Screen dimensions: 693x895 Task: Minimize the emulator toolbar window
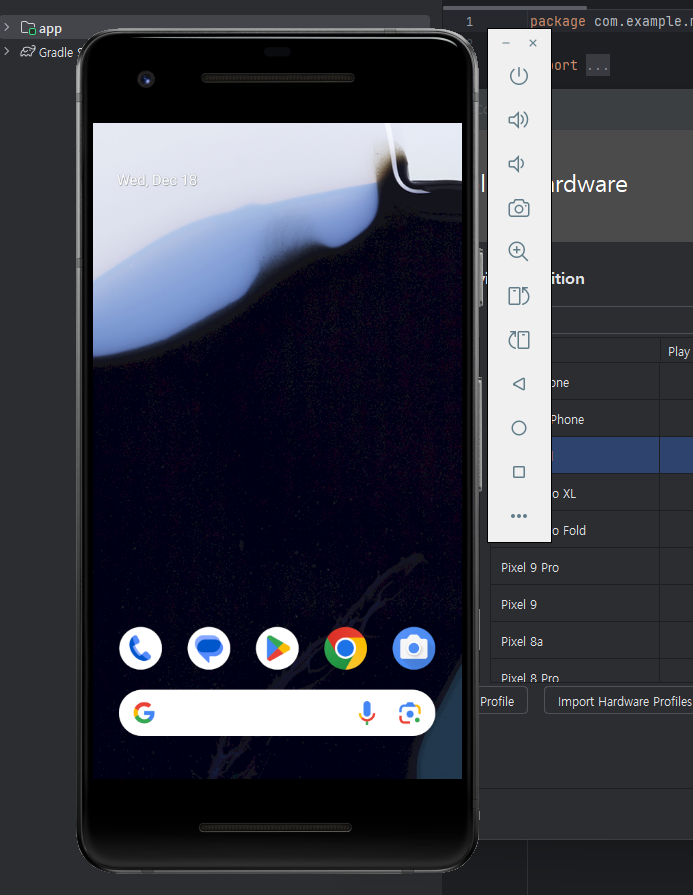[x=506, y=43]
